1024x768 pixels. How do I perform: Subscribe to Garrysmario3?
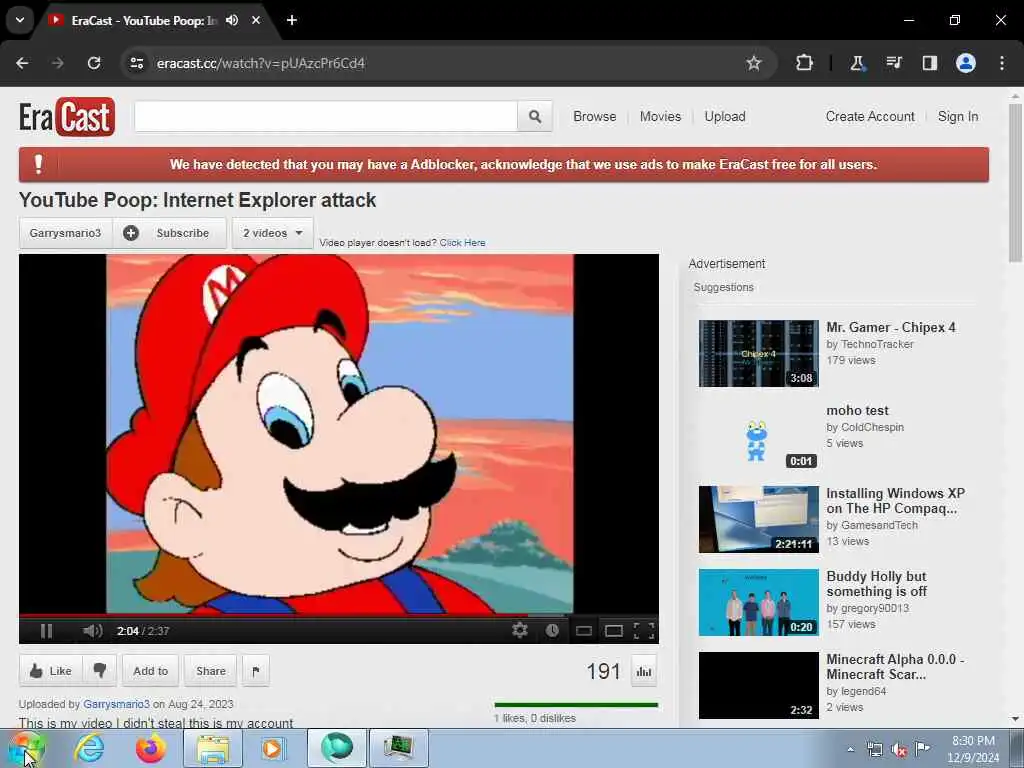point(169,233)
